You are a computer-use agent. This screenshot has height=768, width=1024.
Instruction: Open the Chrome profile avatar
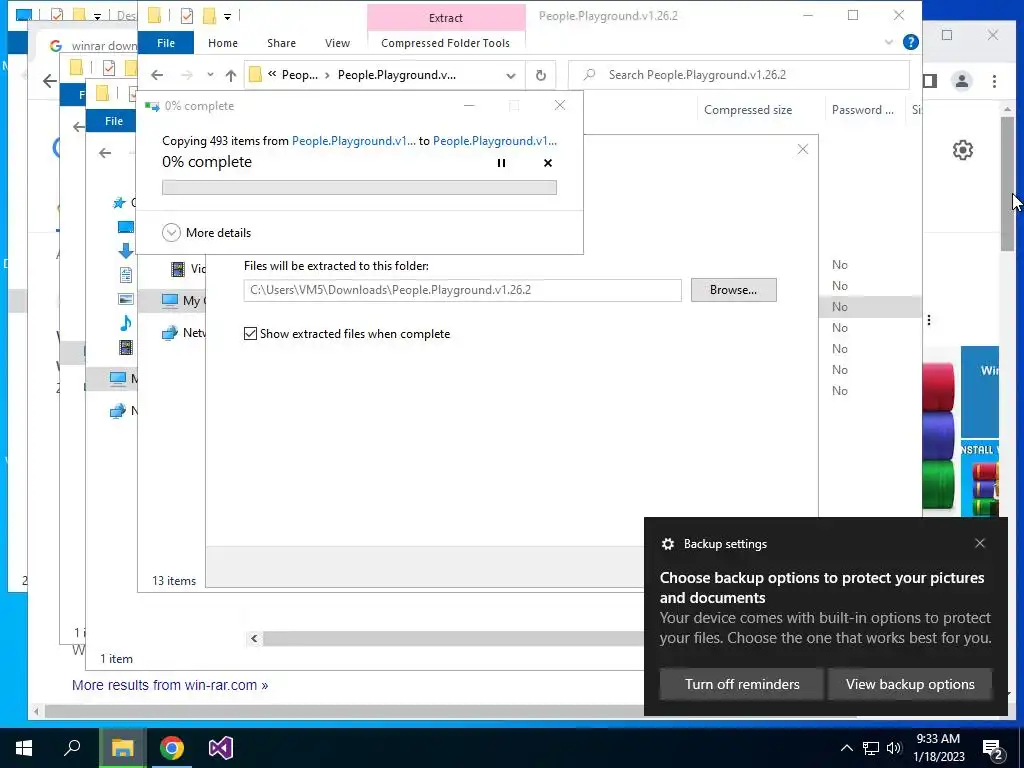click(x=962, y=81)
